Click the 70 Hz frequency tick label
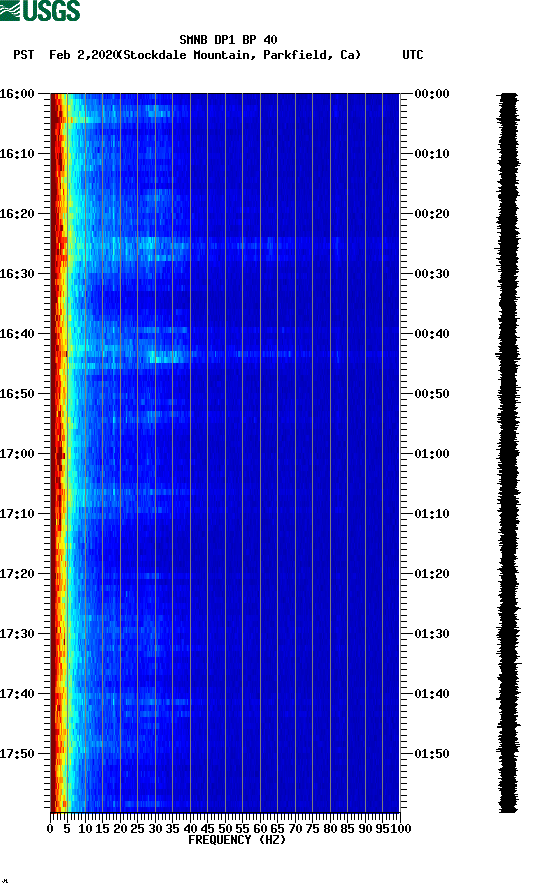Screen dimensions: 552x892 295,829
